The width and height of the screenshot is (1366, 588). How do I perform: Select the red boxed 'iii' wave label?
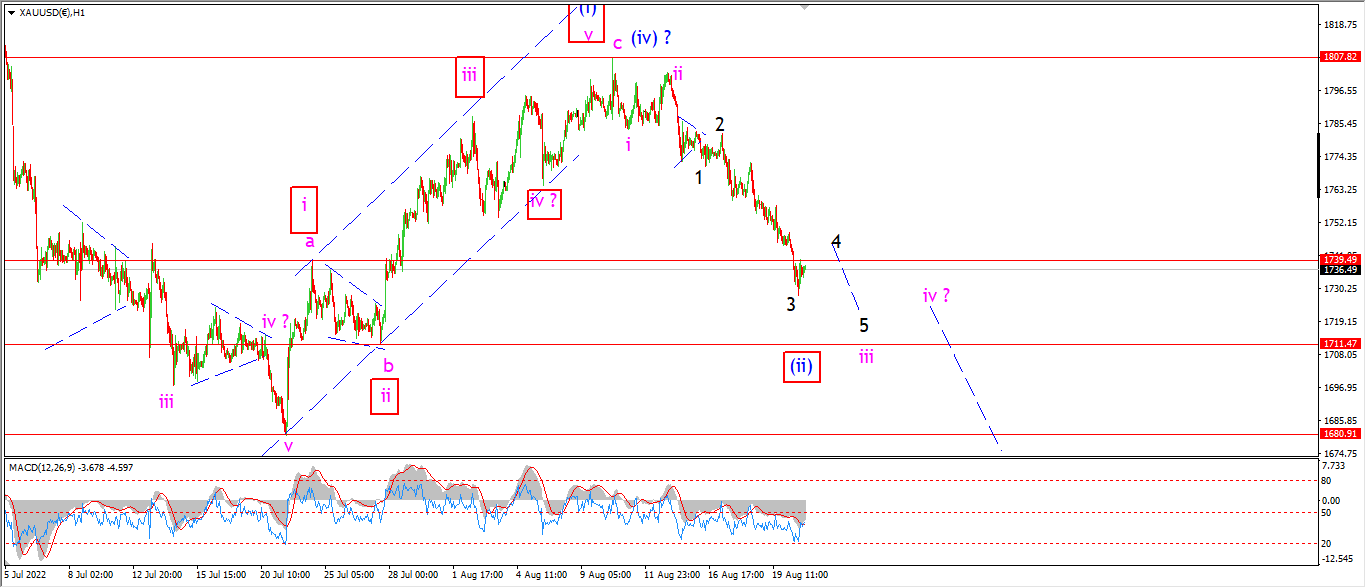(470, 76)
